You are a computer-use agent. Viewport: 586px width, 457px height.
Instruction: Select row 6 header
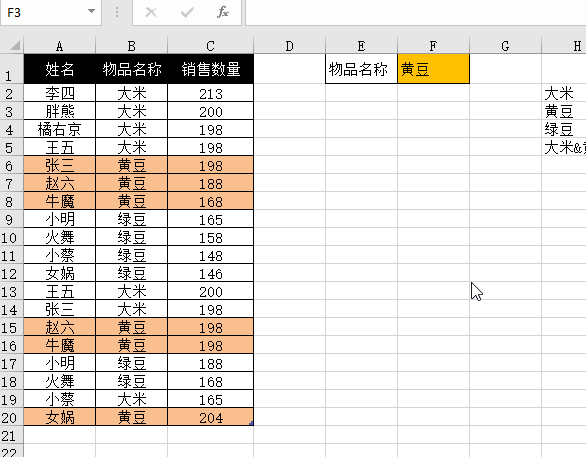[12, 165]
